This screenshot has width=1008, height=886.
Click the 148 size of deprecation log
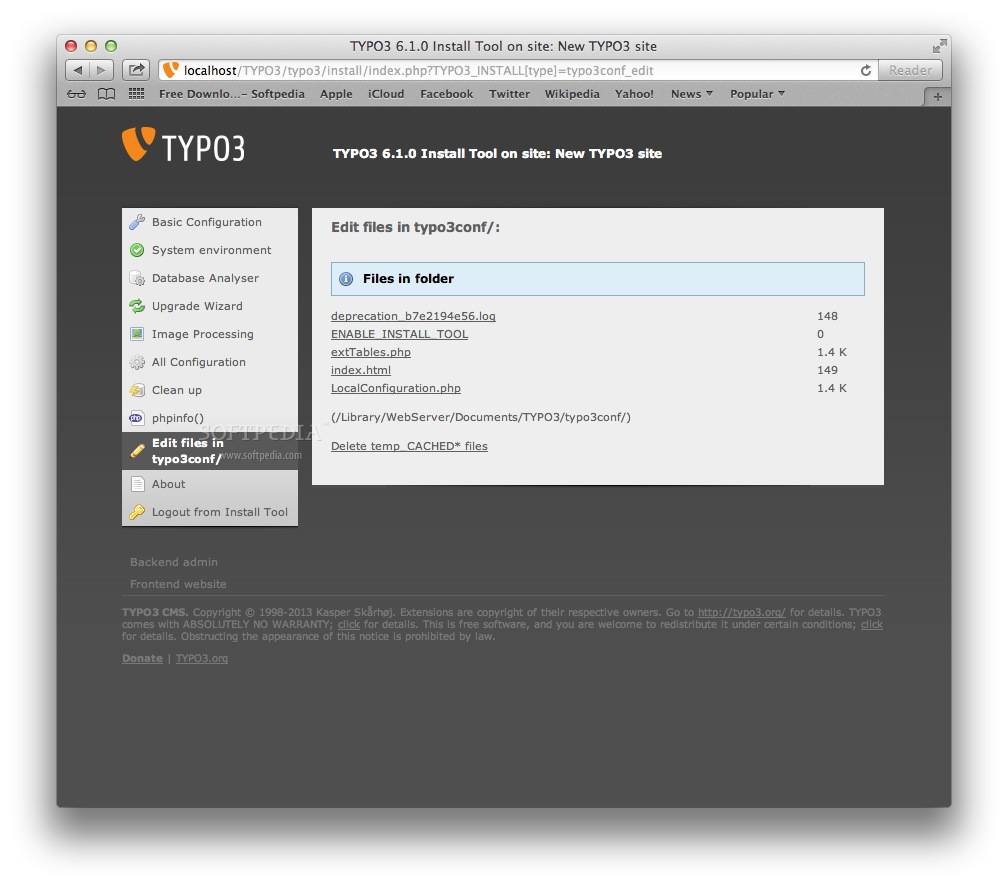click(827, 316)
